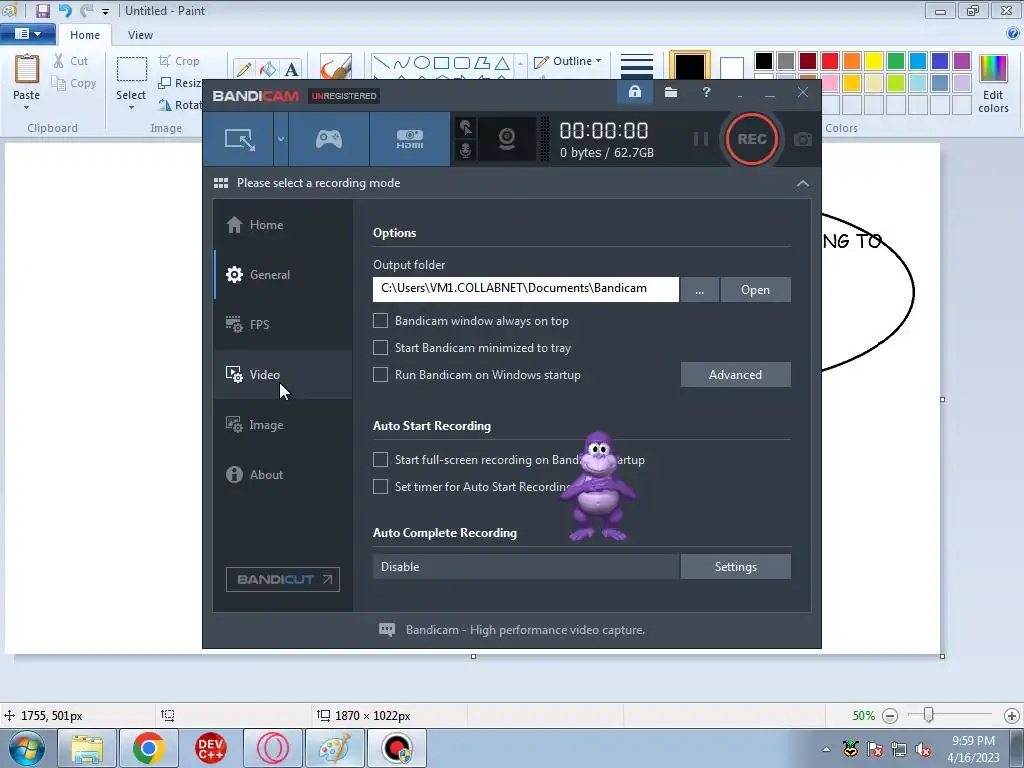The image size is (1024, 768).
Task: Choose the Text tool in Paint
Action: coord(291,69)
